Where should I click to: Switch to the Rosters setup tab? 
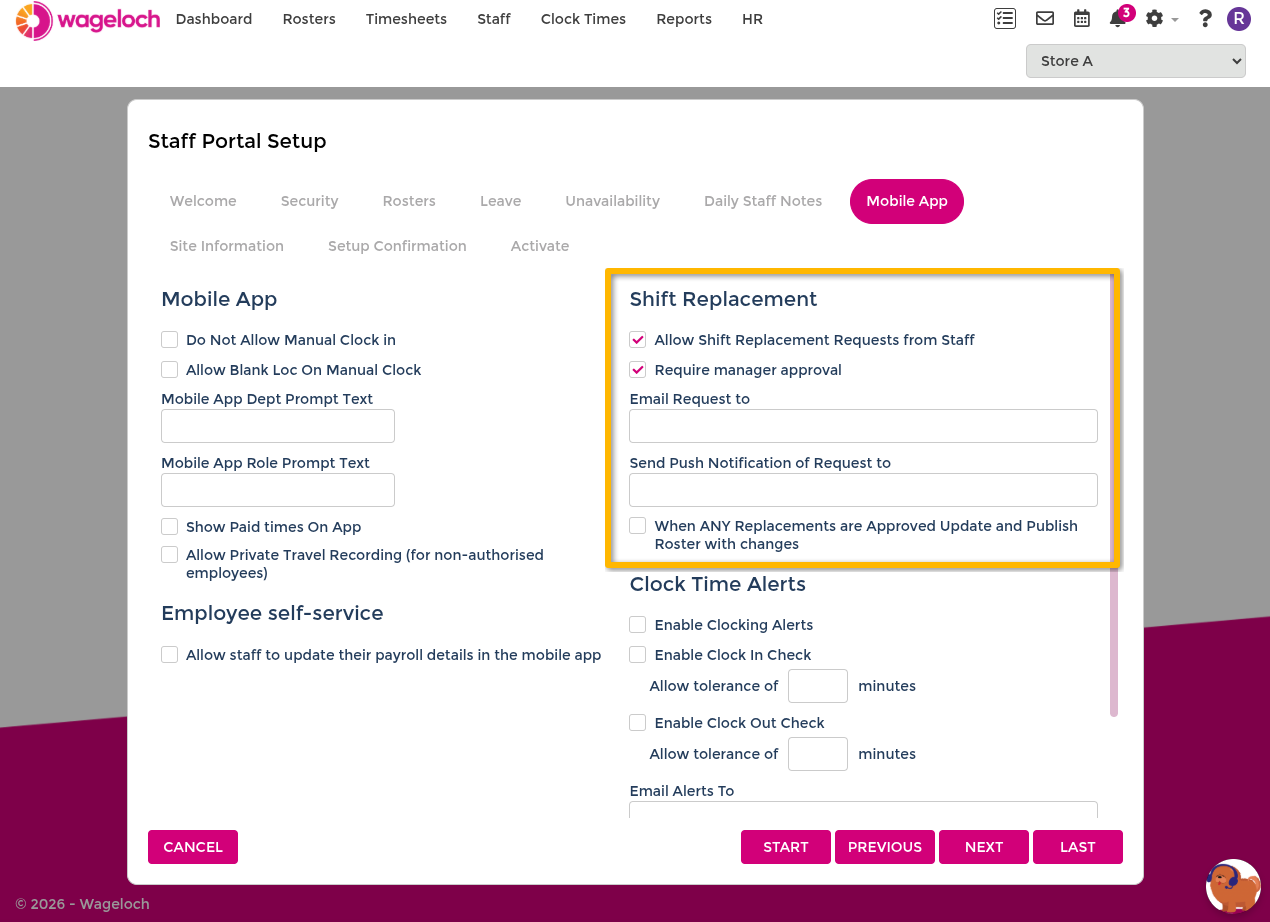pos(409,201)
